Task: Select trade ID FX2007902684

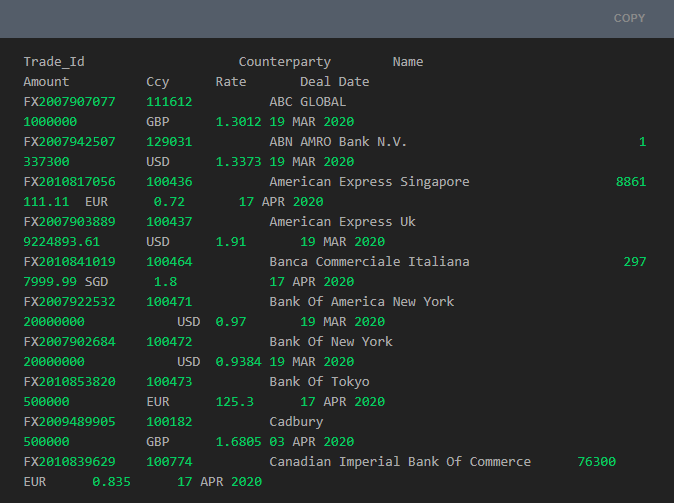Action: [x=69, y=342]
